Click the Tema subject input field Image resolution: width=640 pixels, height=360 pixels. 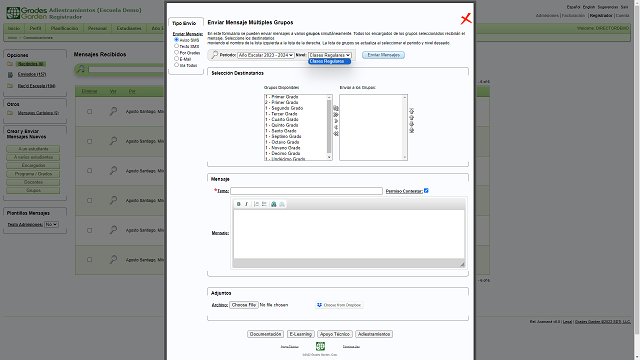[x=307, y=191]
